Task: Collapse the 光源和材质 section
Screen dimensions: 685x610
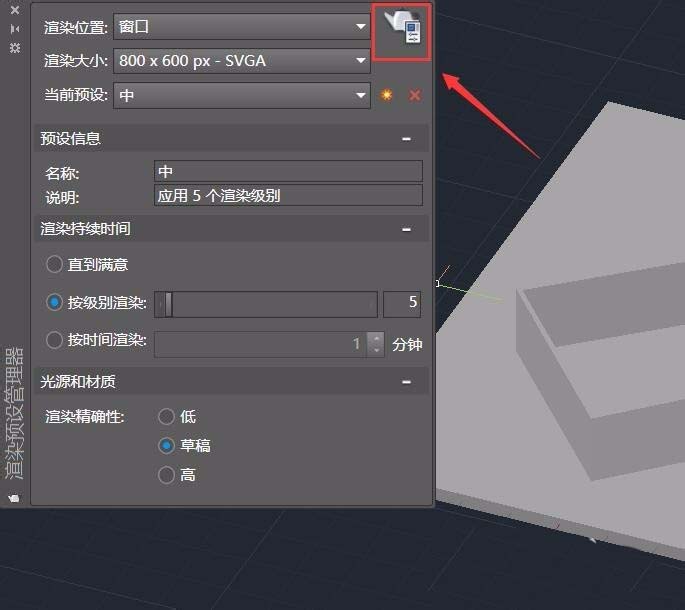Action: pyautogui.click(x=406, y=382)
